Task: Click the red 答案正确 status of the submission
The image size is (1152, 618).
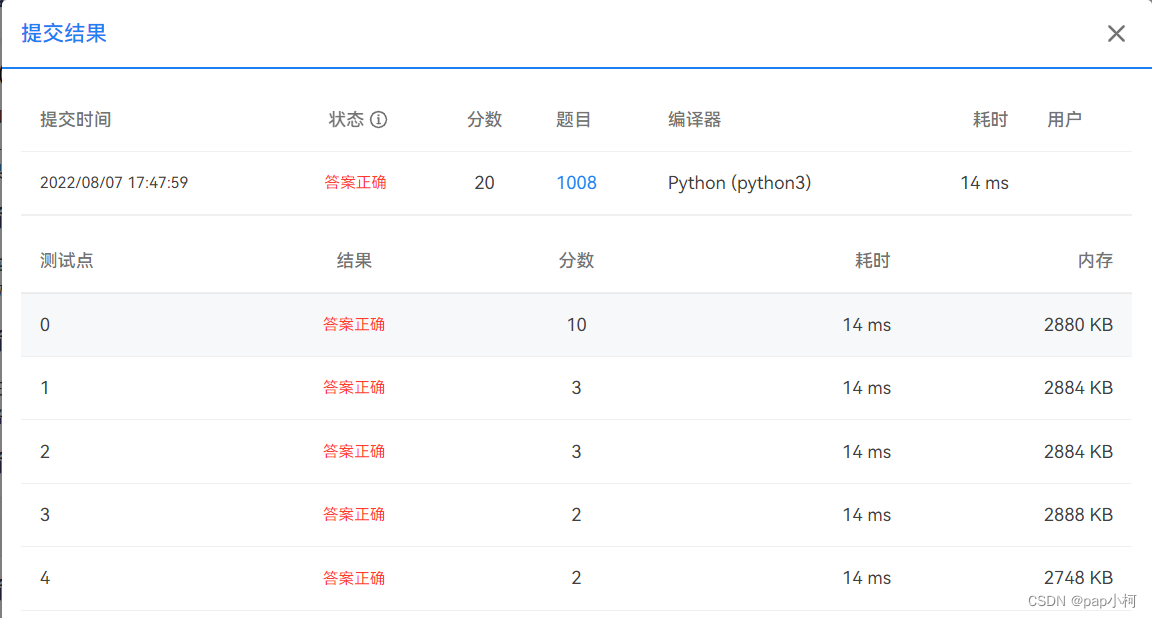Action: point(356,182)
